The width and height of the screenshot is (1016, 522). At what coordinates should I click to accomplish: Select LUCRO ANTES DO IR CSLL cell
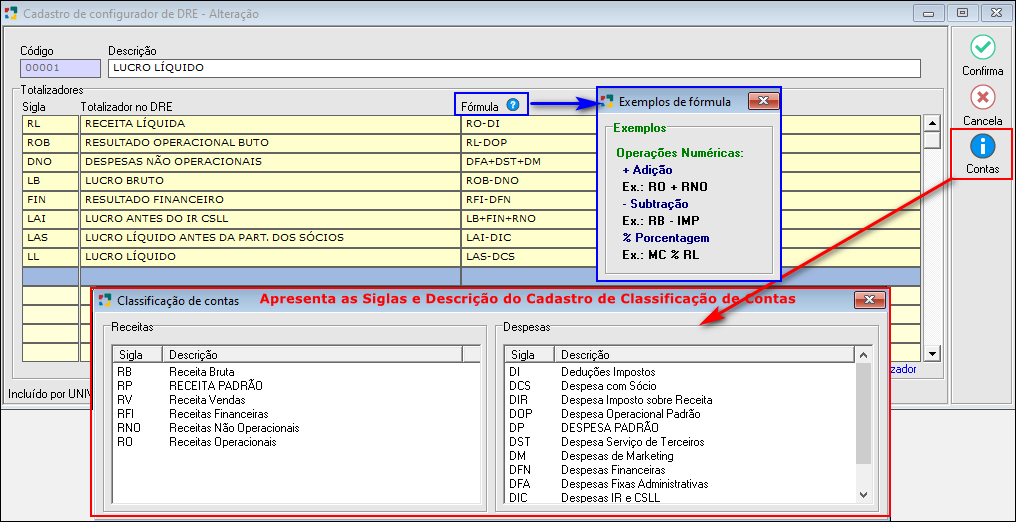point(270,218)
